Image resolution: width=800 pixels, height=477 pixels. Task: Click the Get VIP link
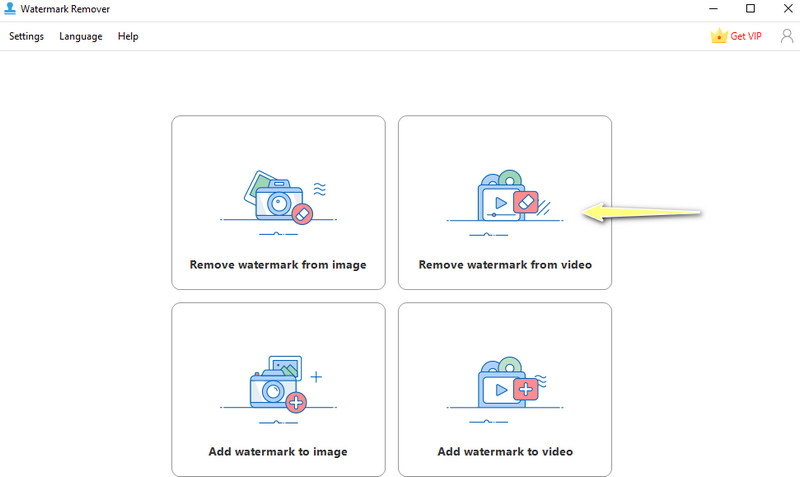[745, 37]
